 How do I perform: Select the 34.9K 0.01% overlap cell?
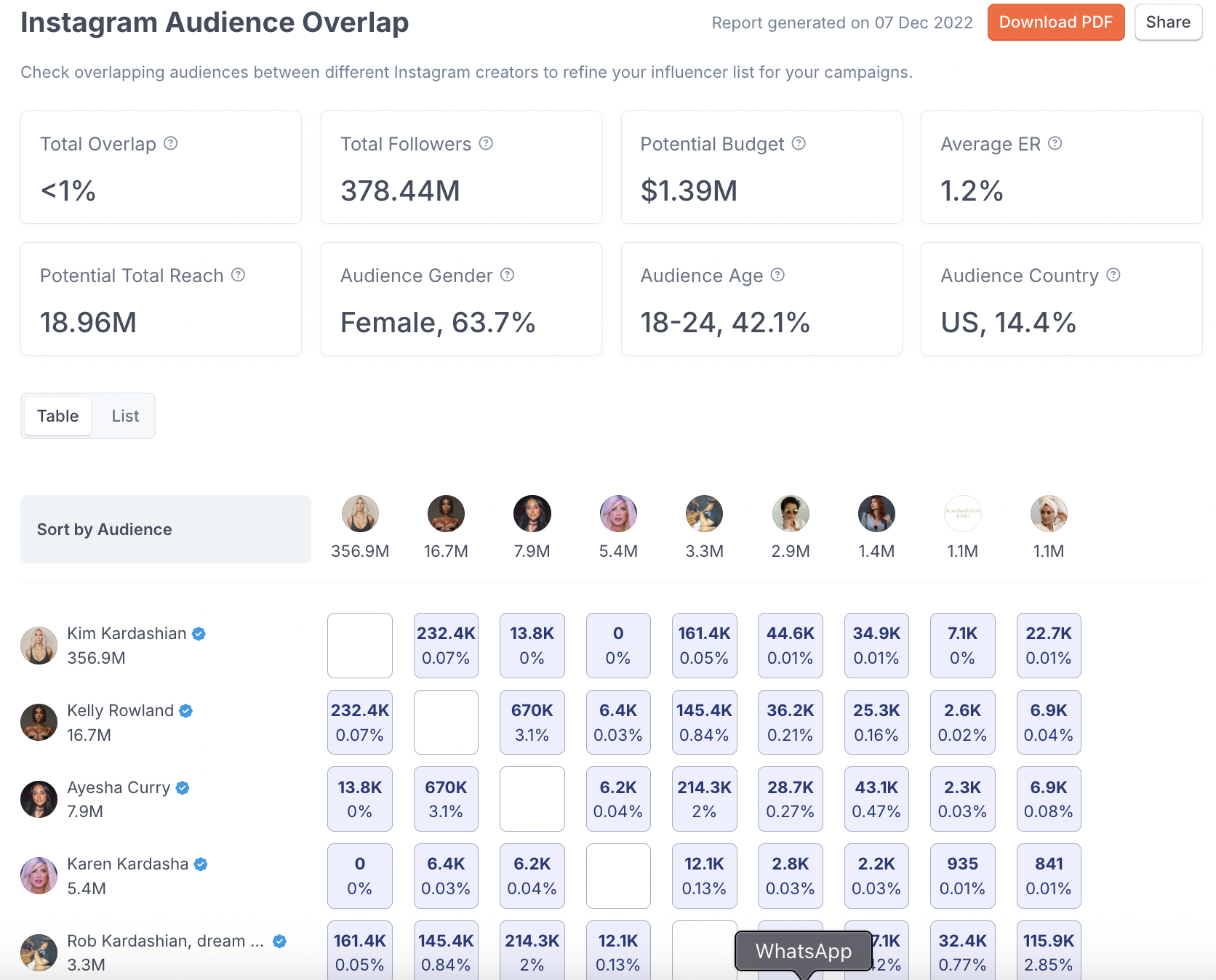point(876,646)
